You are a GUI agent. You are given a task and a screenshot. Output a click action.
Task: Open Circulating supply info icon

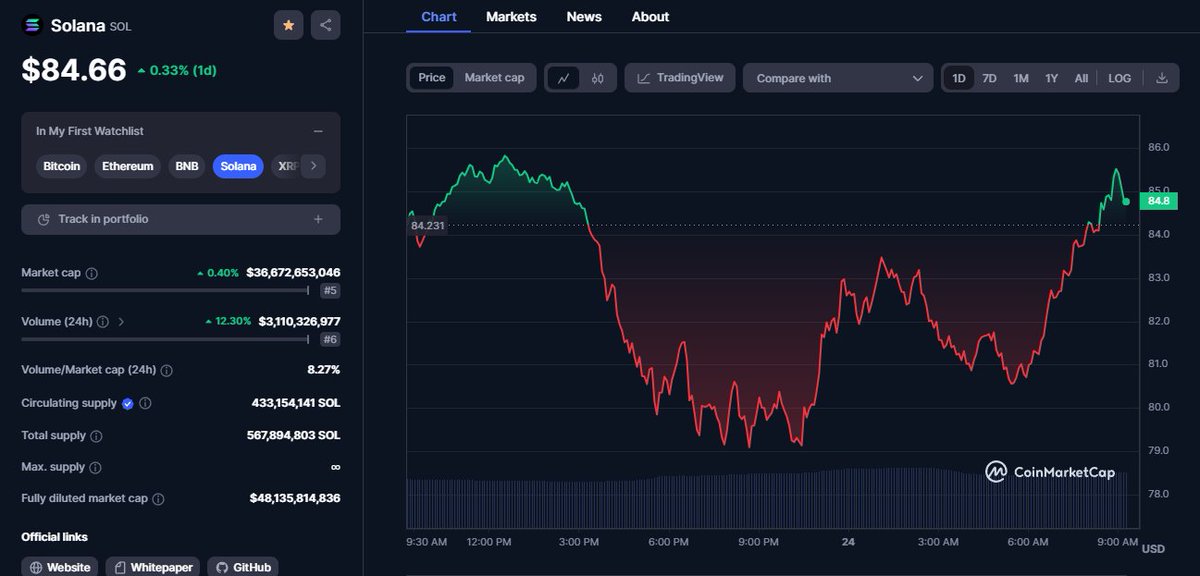(146, 403)
